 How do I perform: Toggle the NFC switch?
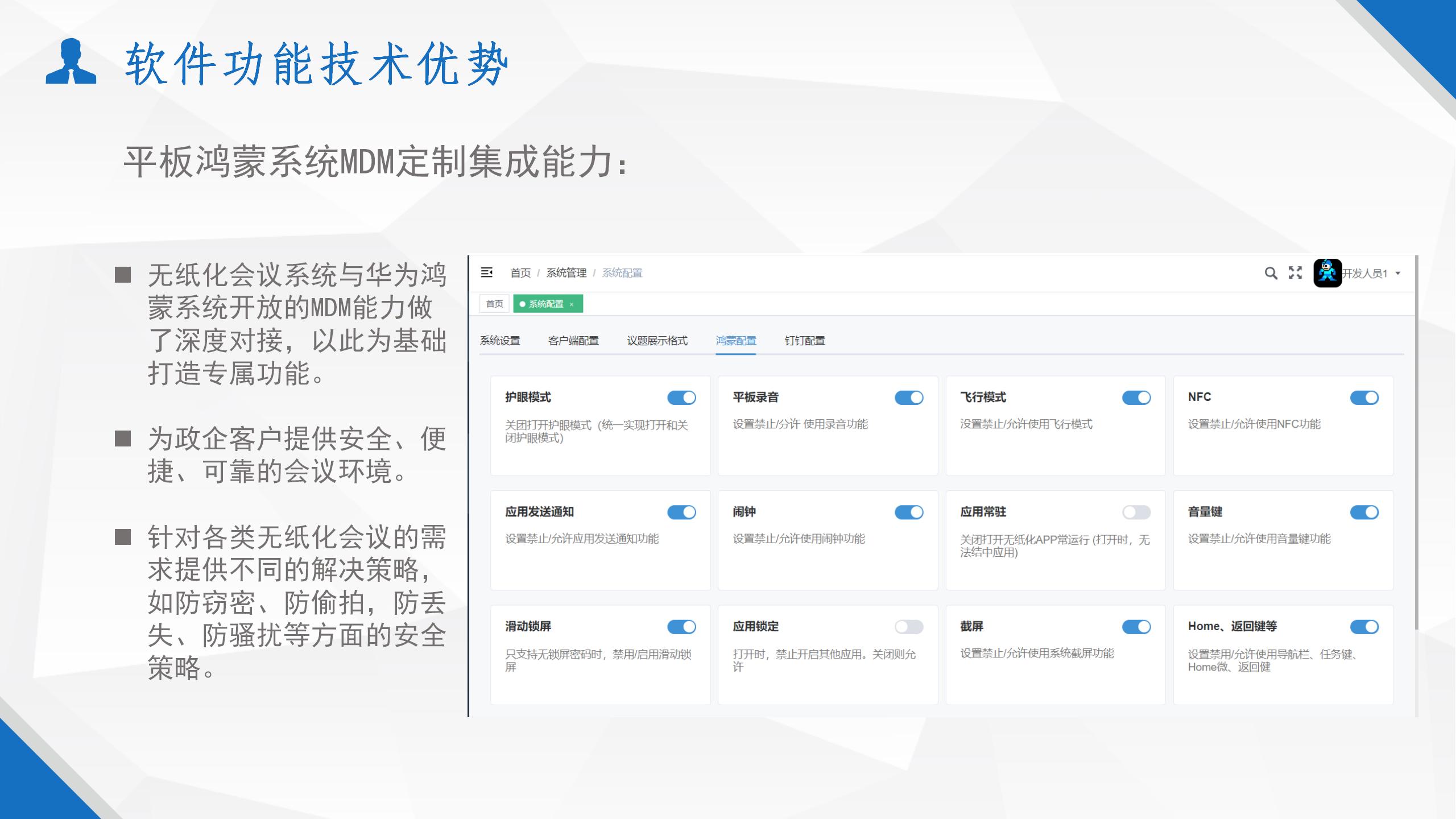1364,398
